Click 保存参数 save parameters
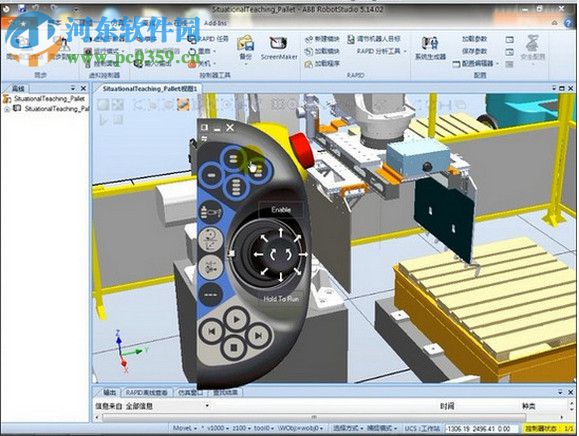This screenshot has height=436, width=579. (x=474, y=51)
